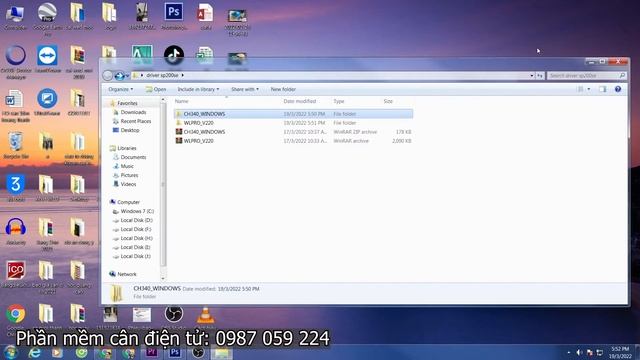The image size is (640, 360).
Task: Select the WLPRO_V220 file folder
Action: (x=293, y=123)
